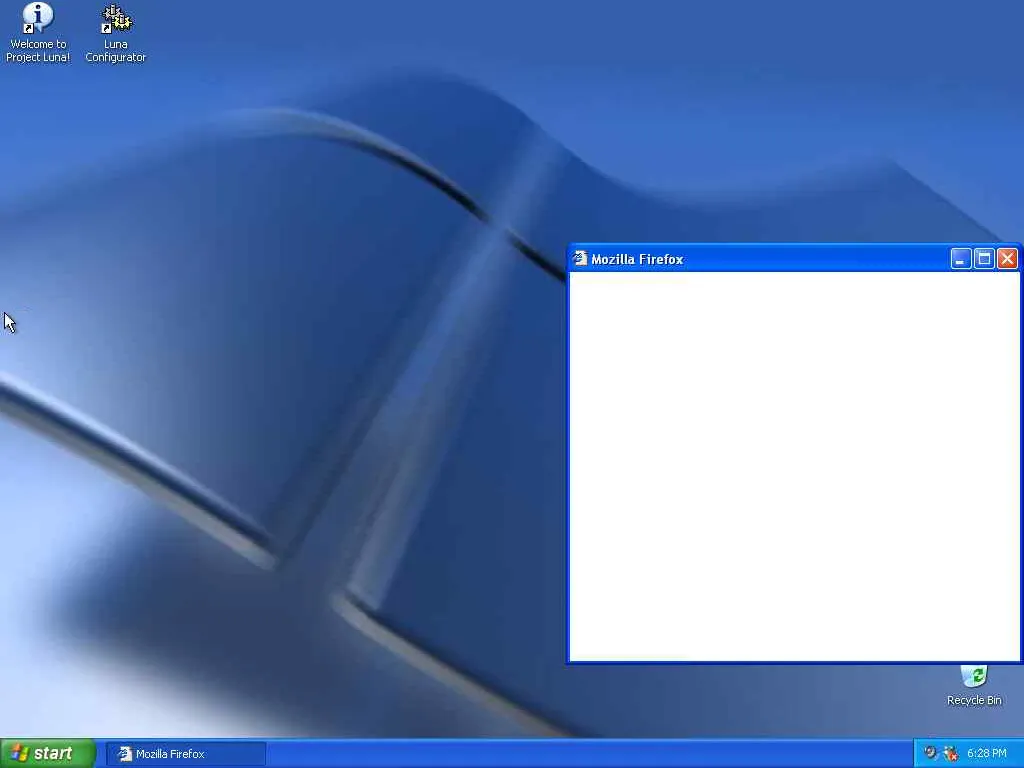The image size is (1024, 768).
Task: Open the Welcome to Project Luna! desktop shortcut
Action: coord(38,32)
